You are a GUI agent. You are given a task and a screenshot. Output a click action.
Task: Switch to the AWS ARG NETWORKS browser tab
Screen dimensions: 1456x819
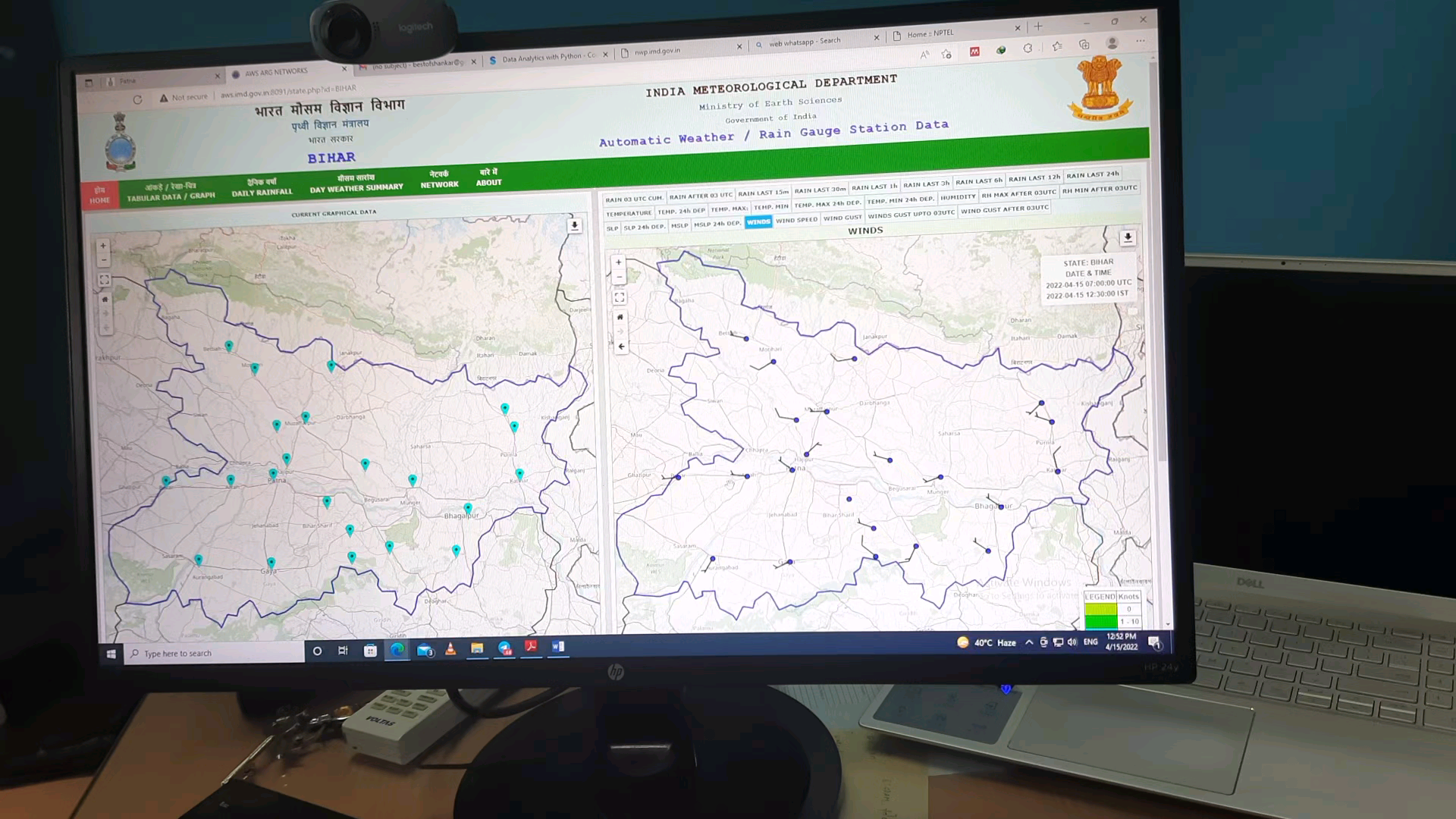point(287,73)
